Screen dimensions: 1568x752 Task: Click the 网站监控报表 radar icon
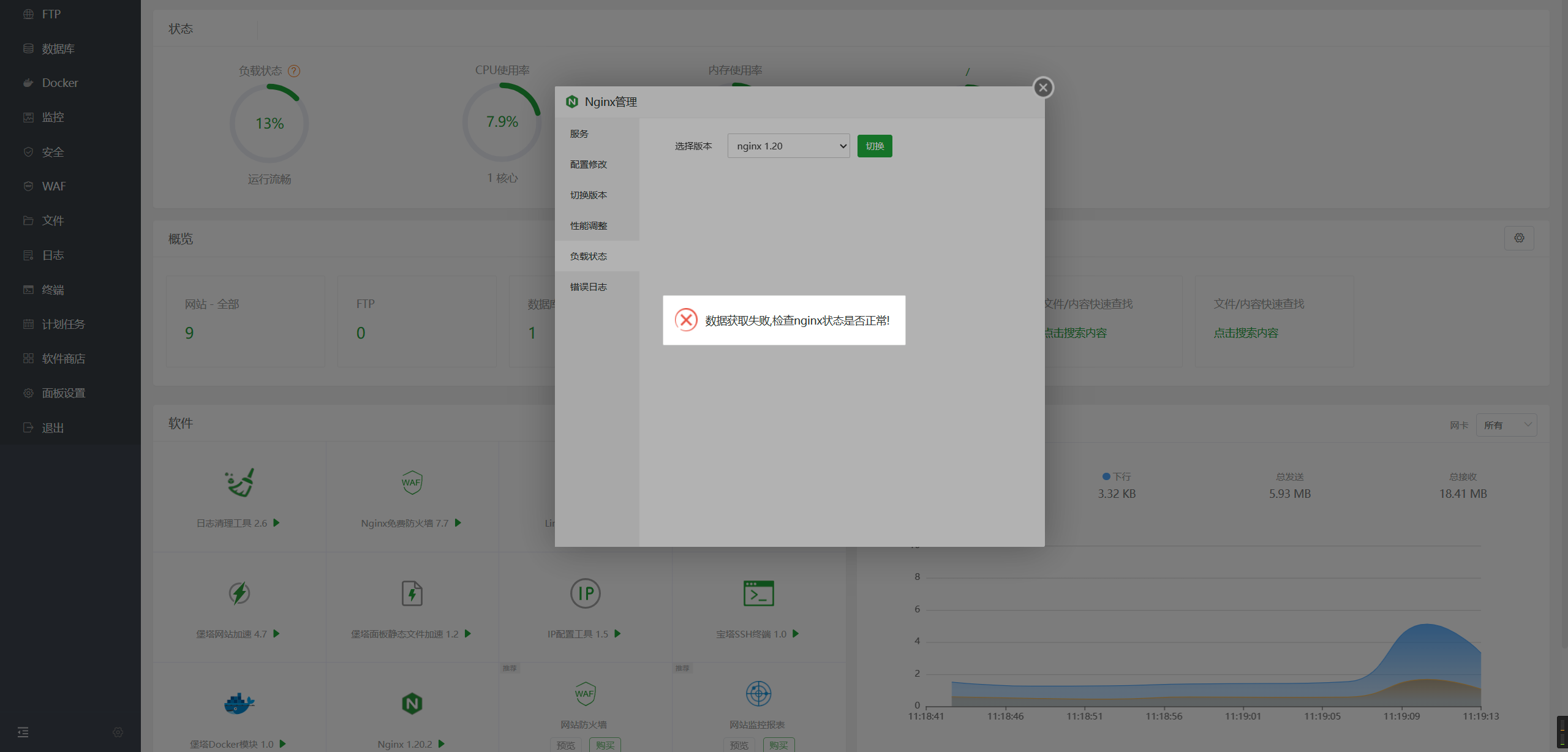(x=759, y=694)
